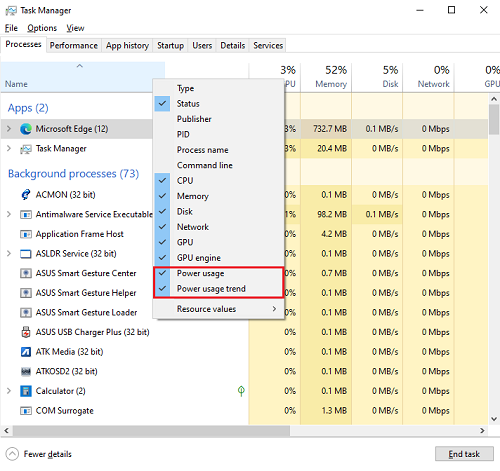
Task: Click the ATKOSD2 process icon
Action: tap(26, 371)
